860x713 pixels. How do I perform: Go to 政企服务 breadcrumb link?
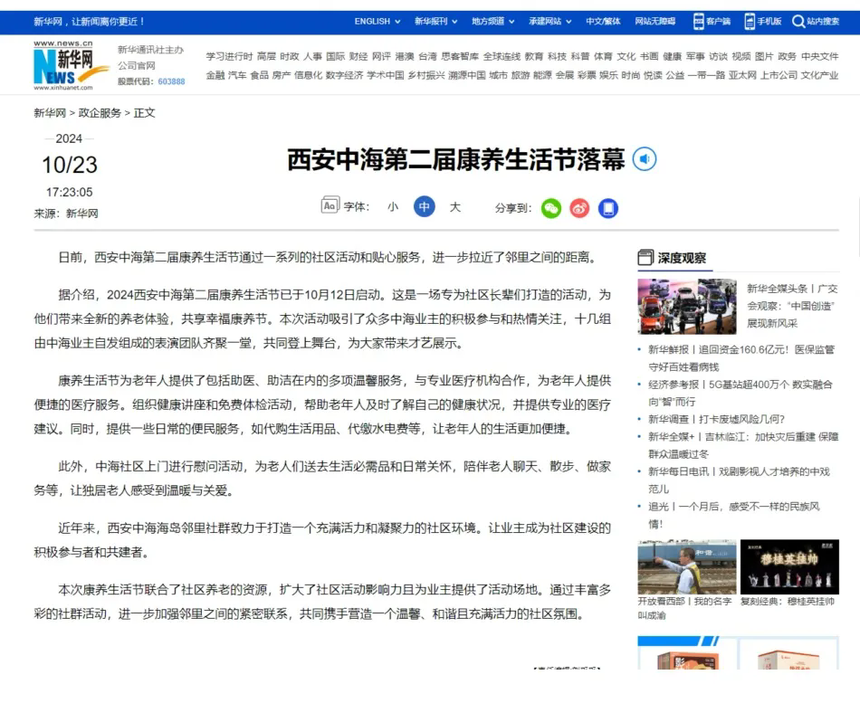100,113
